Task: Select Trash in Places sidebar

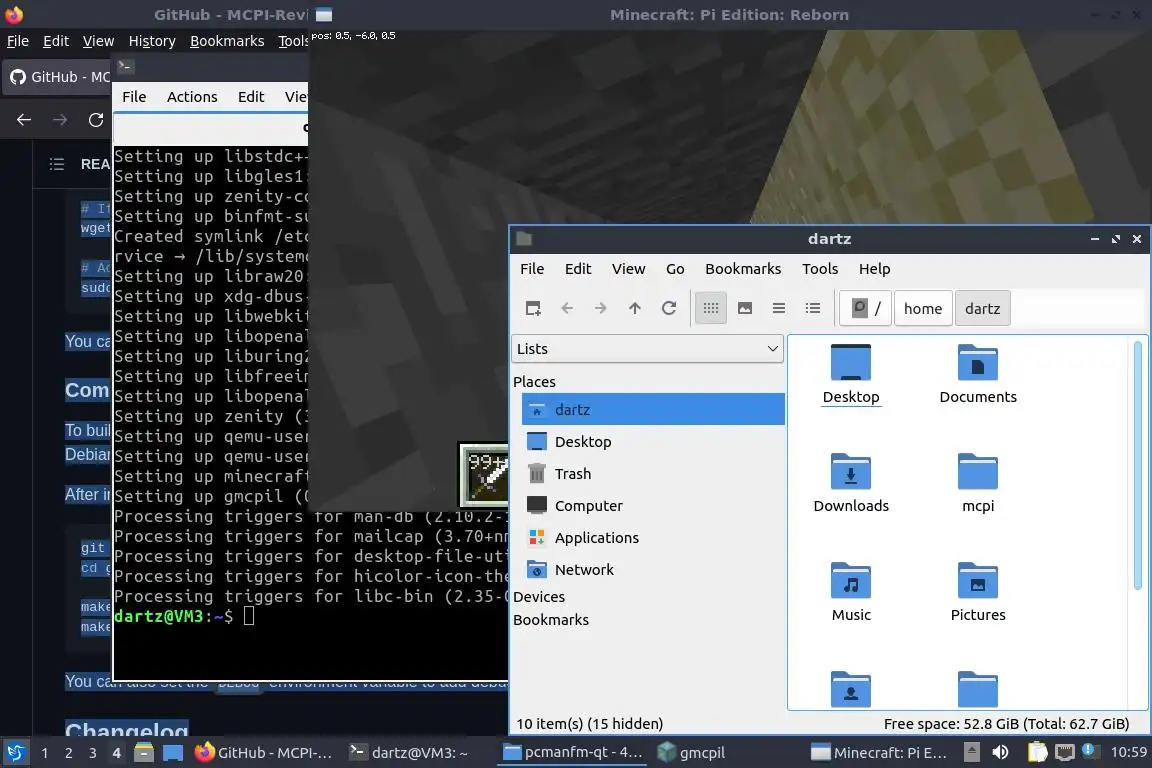Action: tap(652, 473)
